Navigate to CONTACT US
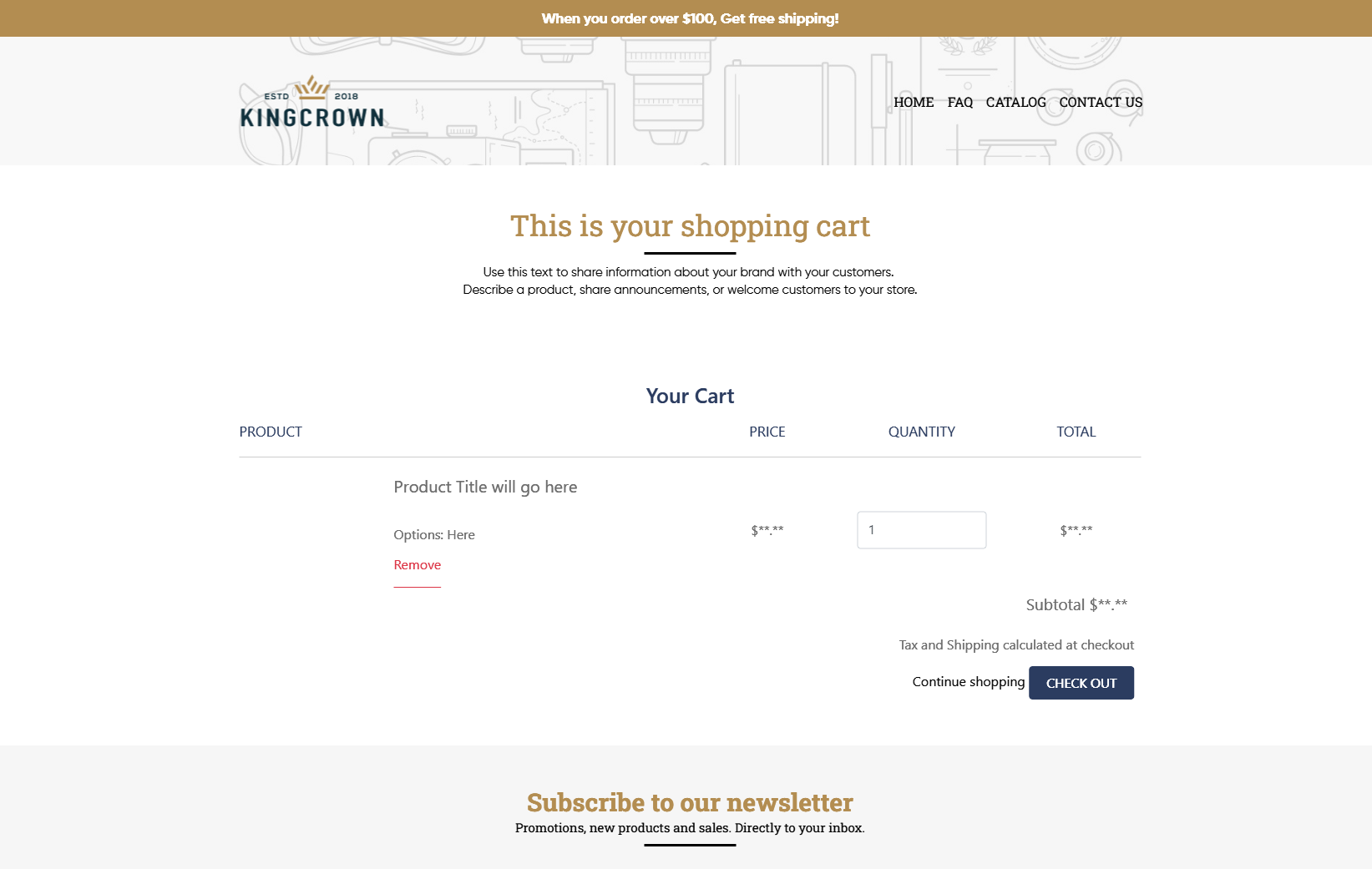The image size is (1372, 869). [1100, 102]
